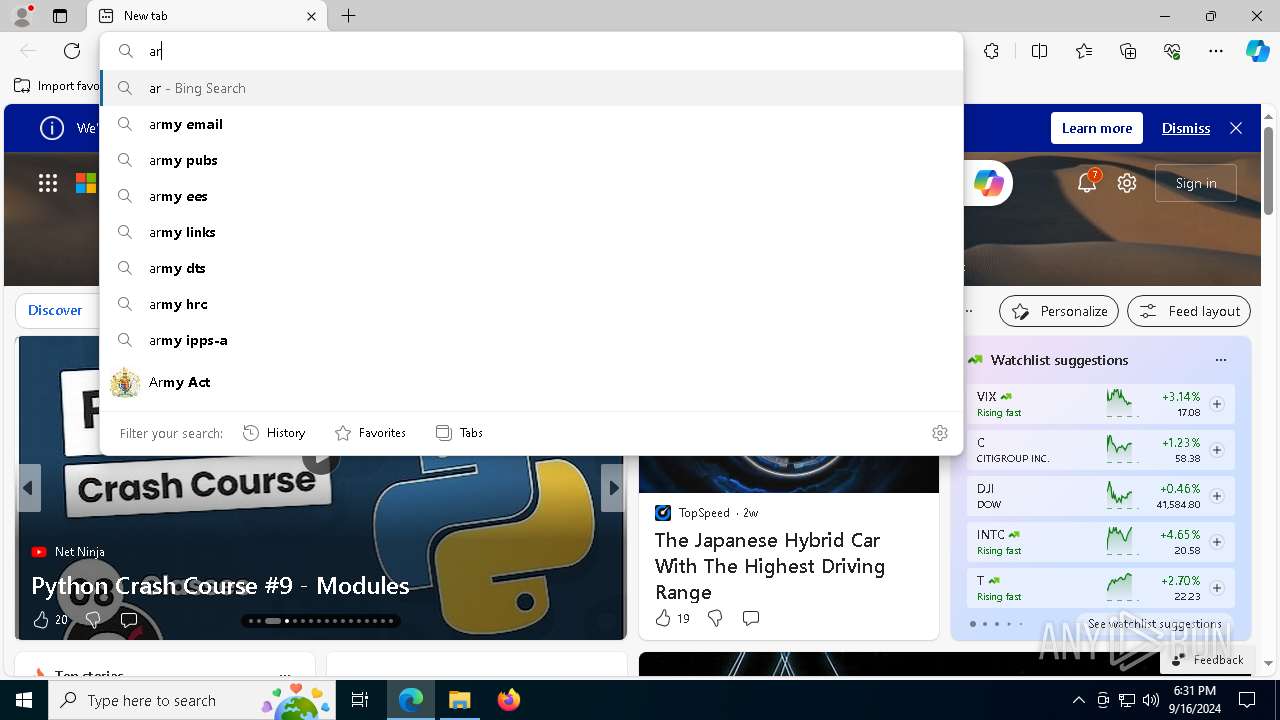Viewport: 1280px width, 720px height.
Task: Open page settings gear icon
Action: pyautogui.click(x=1127, y=183)
